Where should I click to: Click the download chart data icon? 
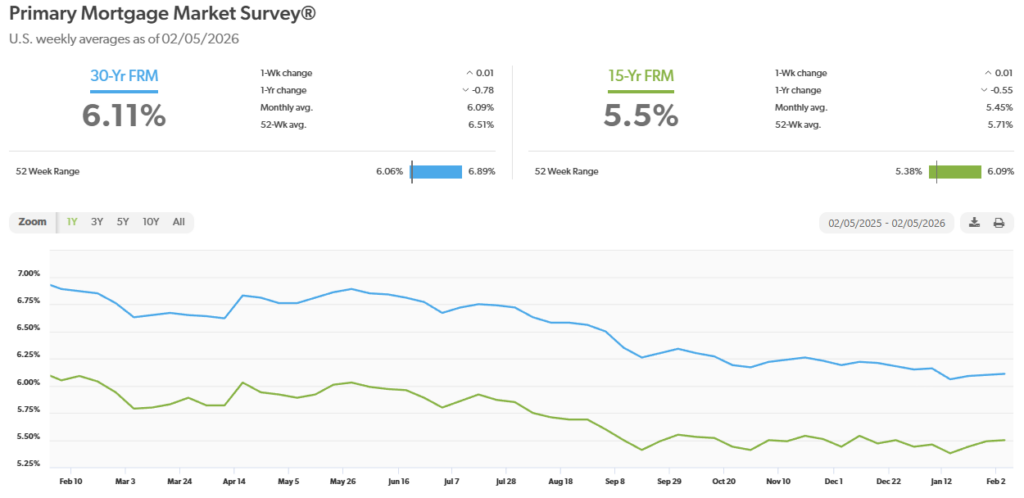[x=975, y=223]
